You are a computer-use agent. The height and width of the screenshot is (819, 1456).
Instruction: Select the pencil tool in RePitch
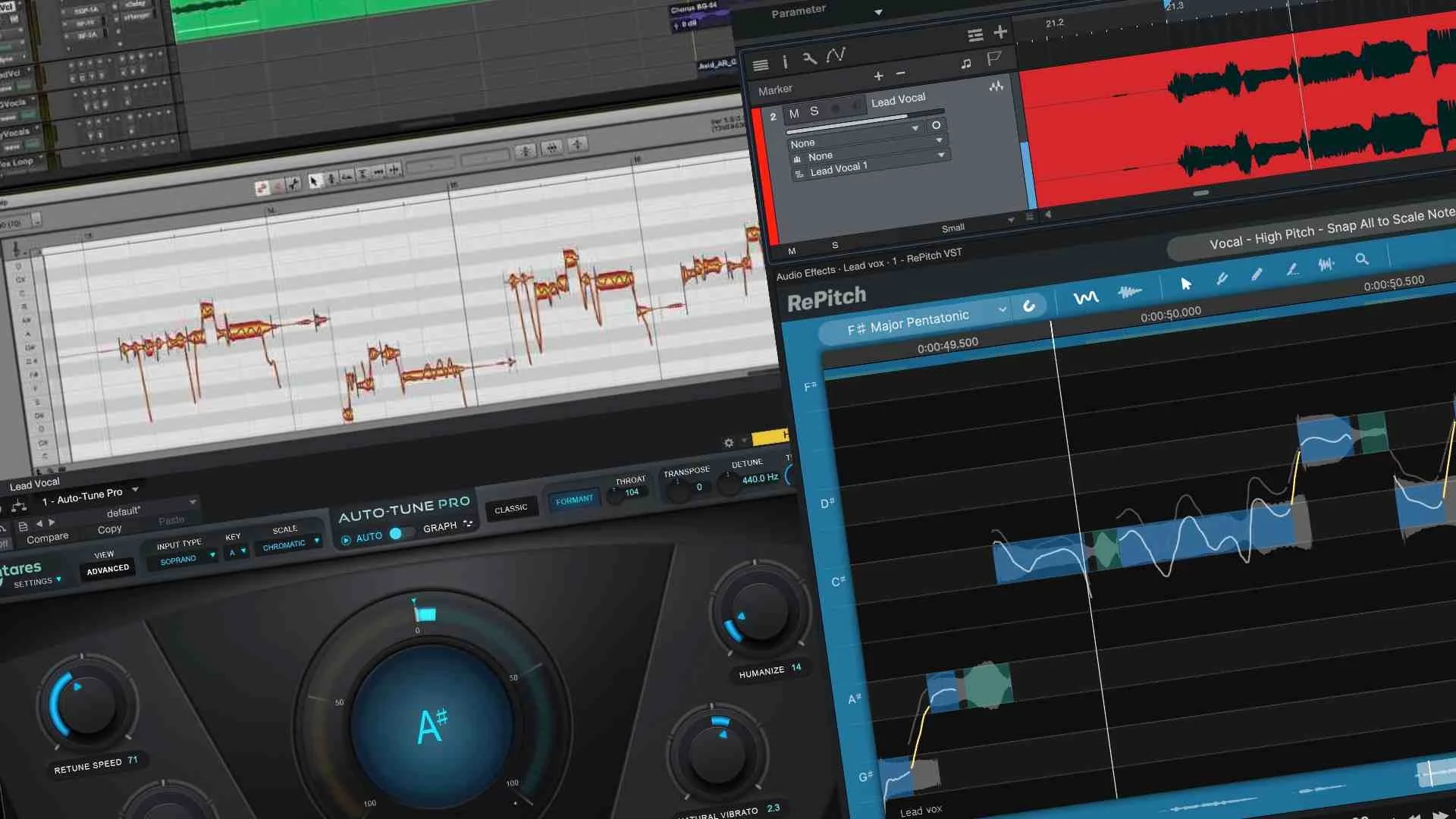coord(1257,273)
